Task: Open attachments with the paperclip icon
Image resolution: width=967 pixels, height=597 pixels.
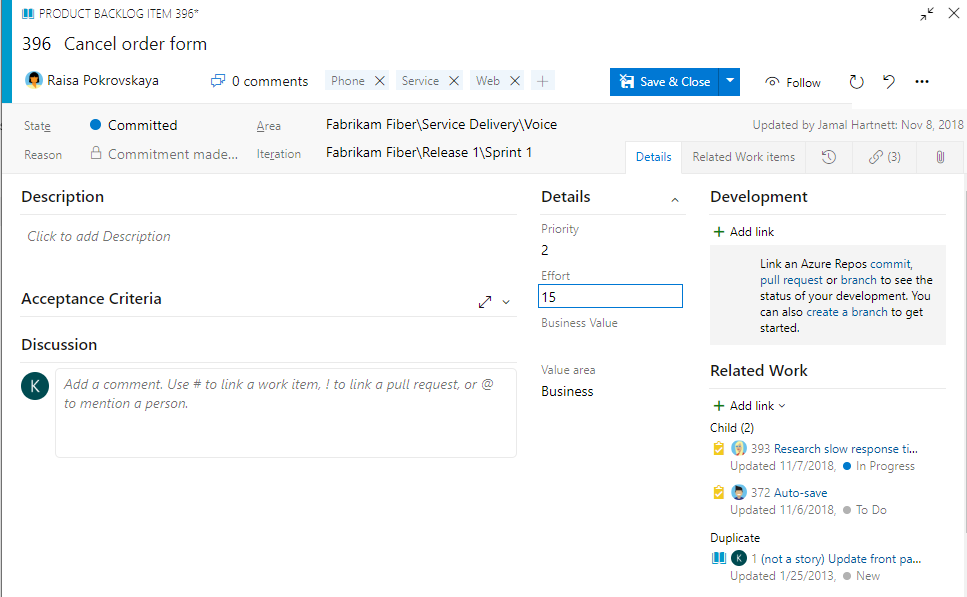Action: pyautogui.click(x=940, y=157)
